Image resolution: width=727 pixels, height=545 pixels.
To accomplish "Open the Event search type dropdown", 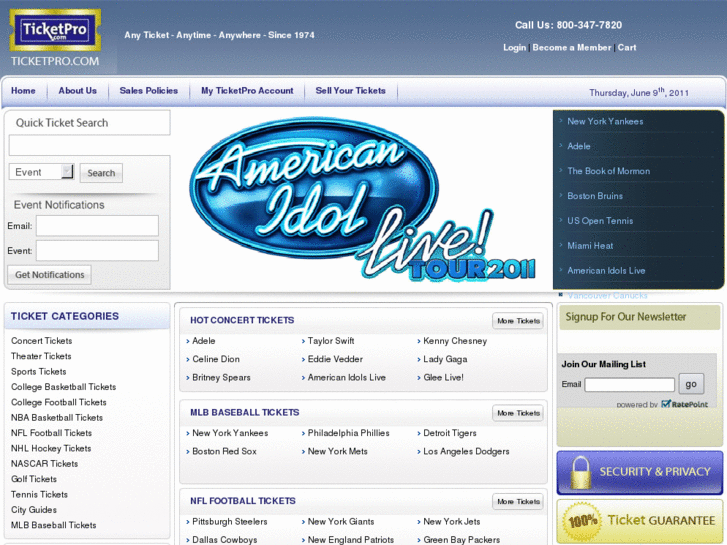I will pos(41,172).
